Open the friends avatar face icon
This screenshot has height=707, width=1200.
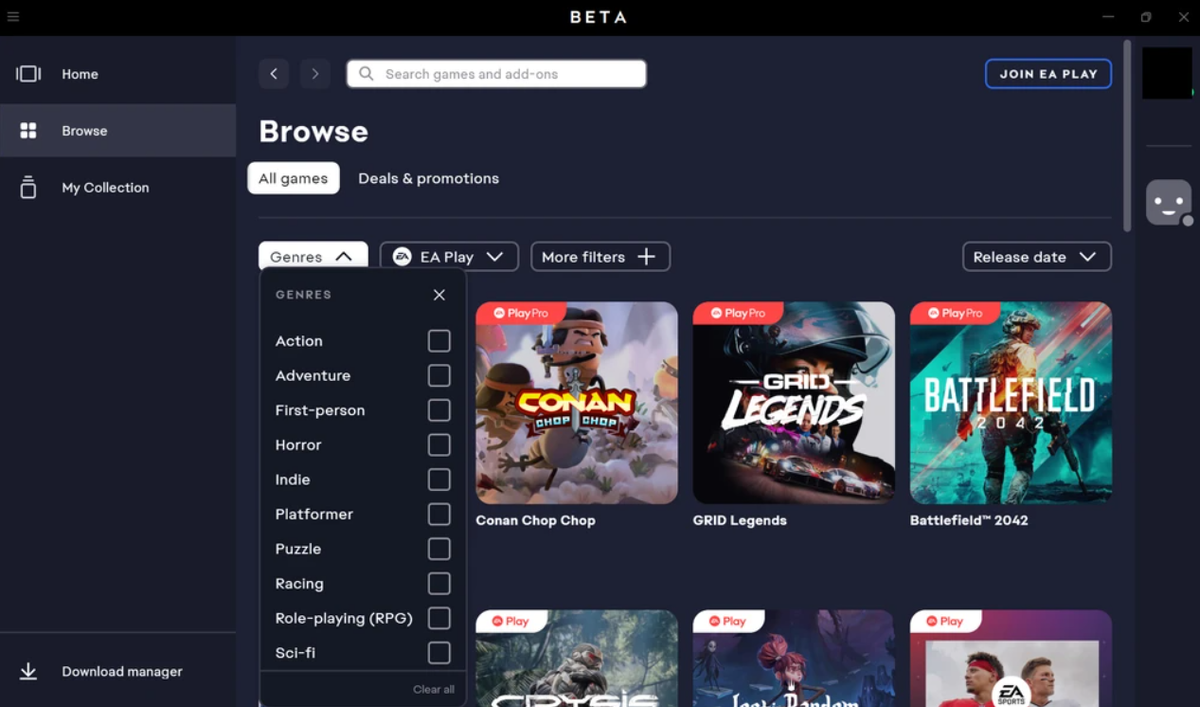pyautogui.click(x=1168, y=203)
